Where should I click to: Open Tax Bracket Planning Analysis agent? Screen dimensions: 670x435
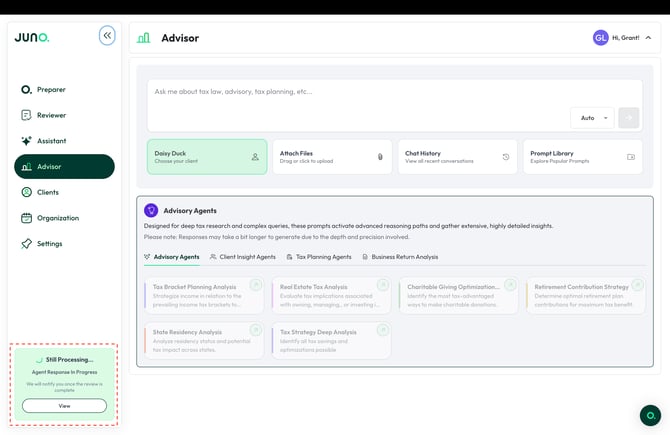pos(204,296)
